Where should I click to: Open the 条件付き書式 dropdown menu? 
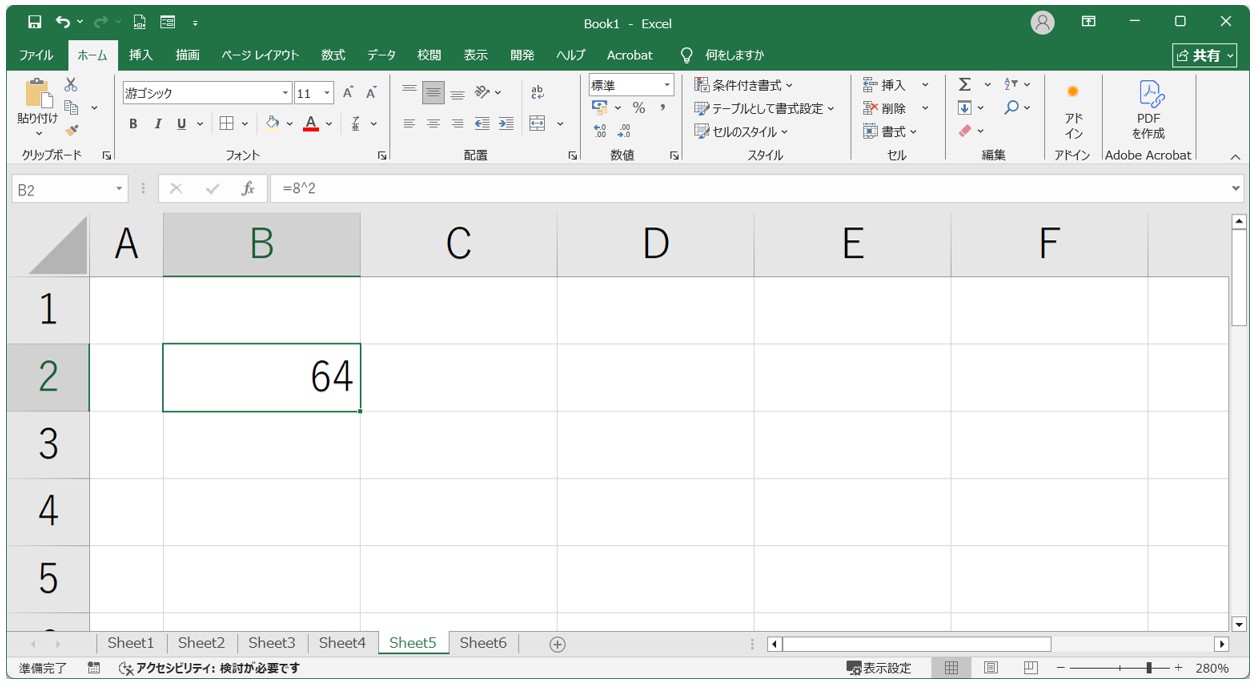coord(743,85)
